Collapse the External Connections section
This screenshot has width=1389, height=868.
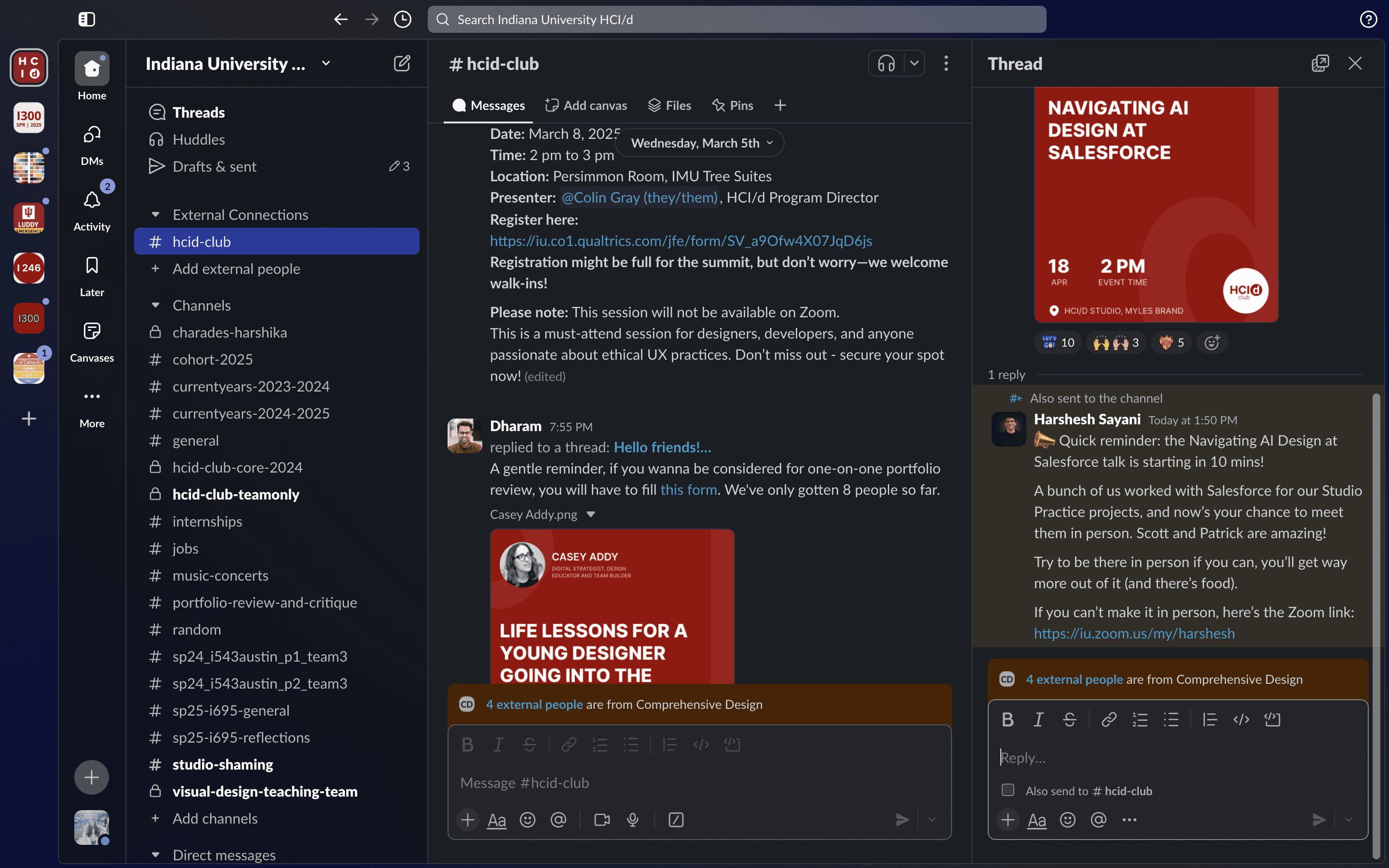coord(156,215)
